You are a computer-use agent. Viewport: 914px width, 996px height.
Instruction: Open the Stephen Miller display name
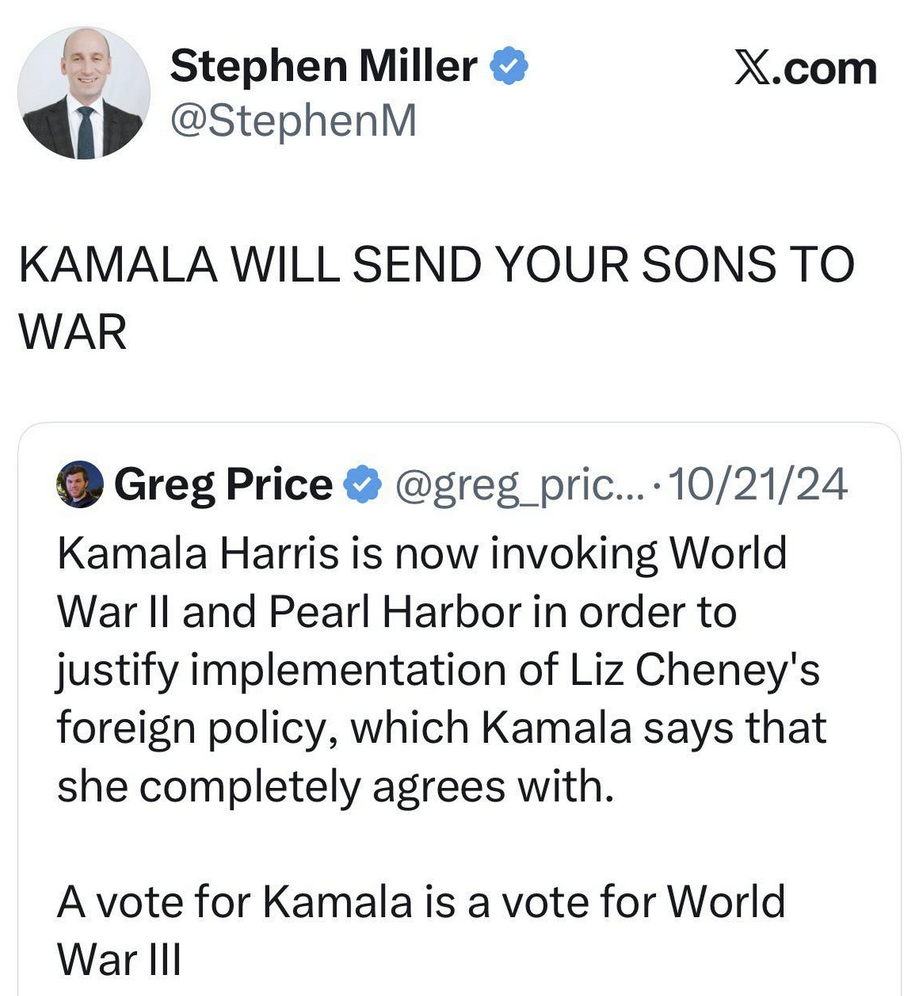pos(323,67)
